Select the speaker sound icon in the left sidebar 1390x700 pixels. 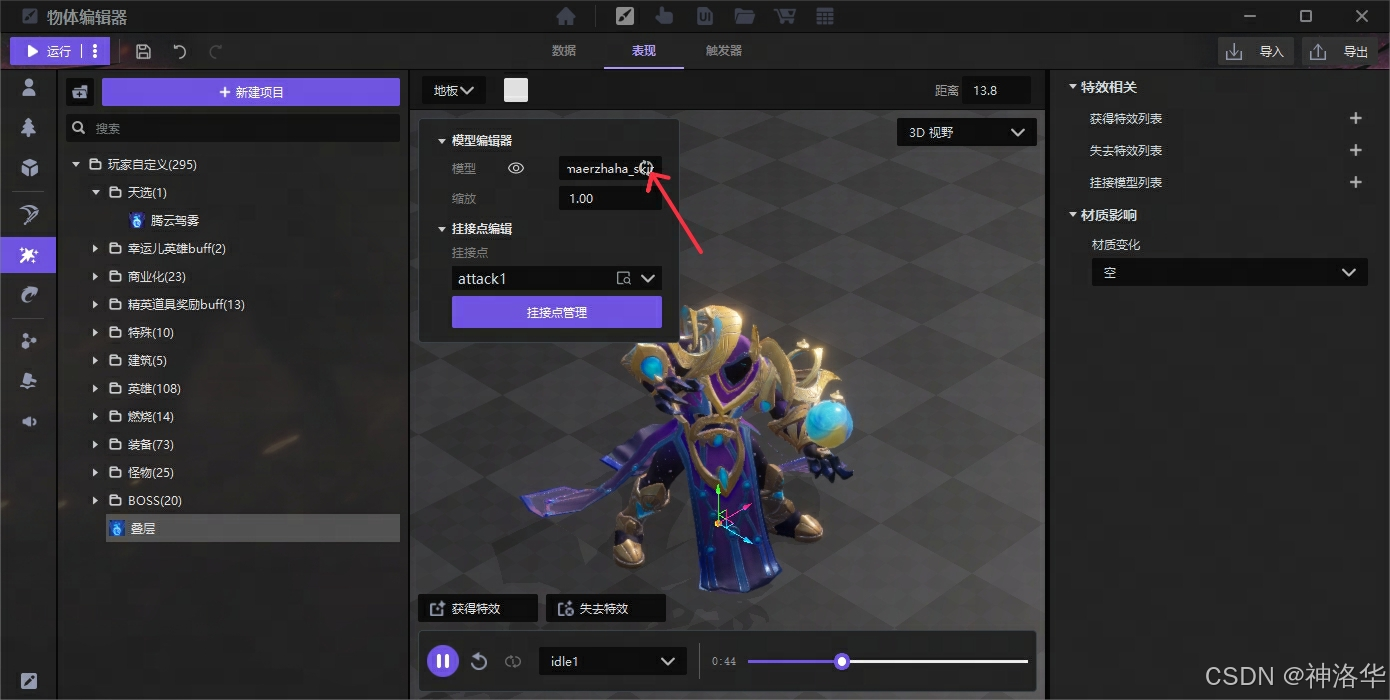pos(29,421)
